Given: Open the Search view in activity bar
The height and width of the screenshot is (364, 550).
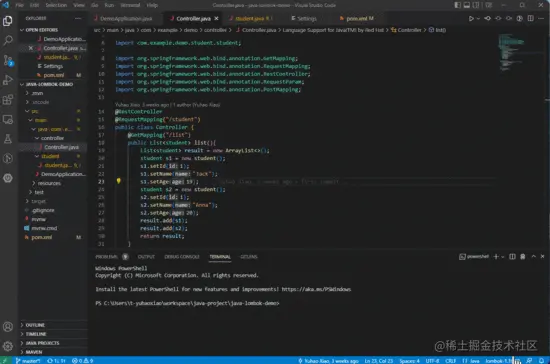Looking at the screenshot, I should 8,40.
